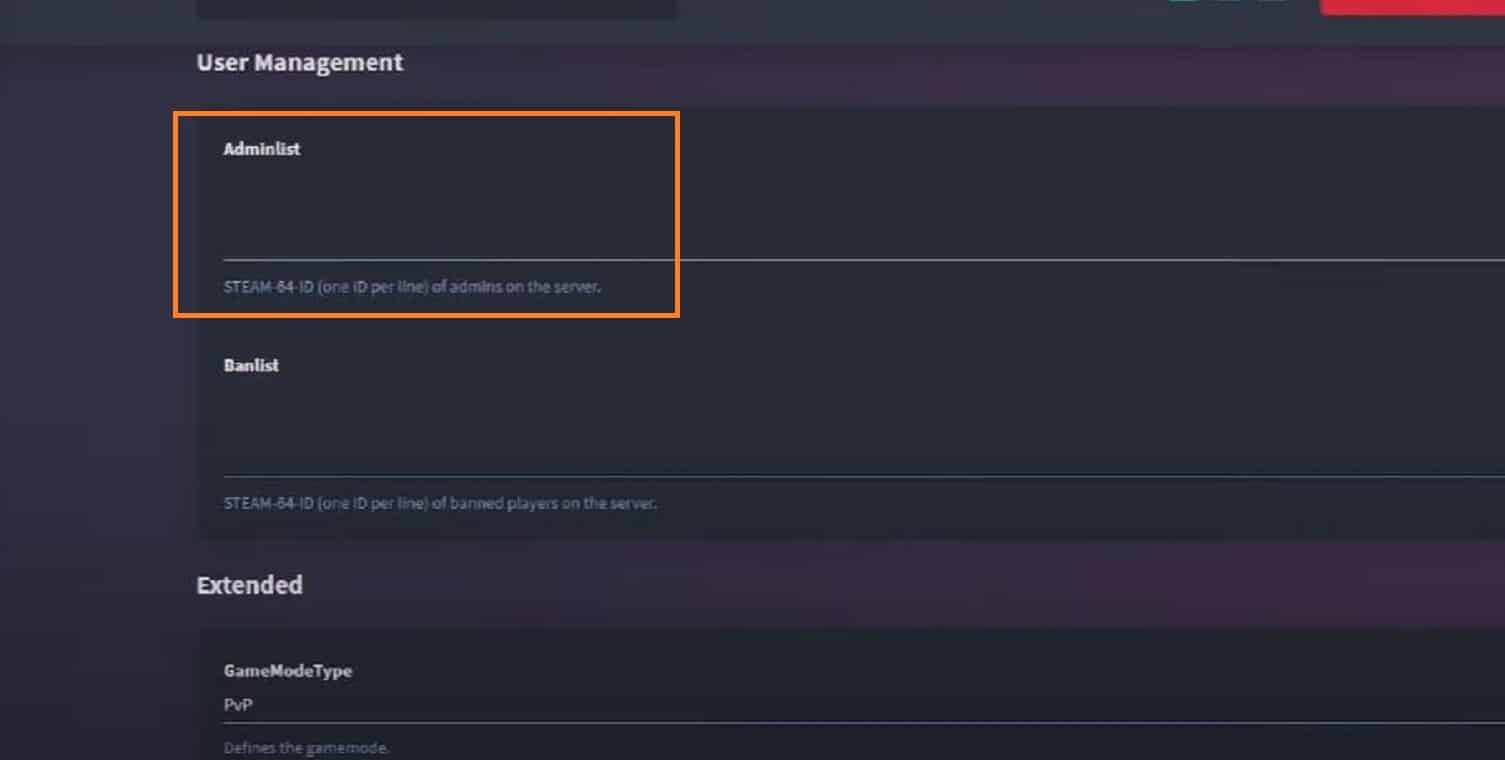Select the Adminlist field label
Screen dimensions: 1505x760
pyautogui.click(x=262, y=149)
